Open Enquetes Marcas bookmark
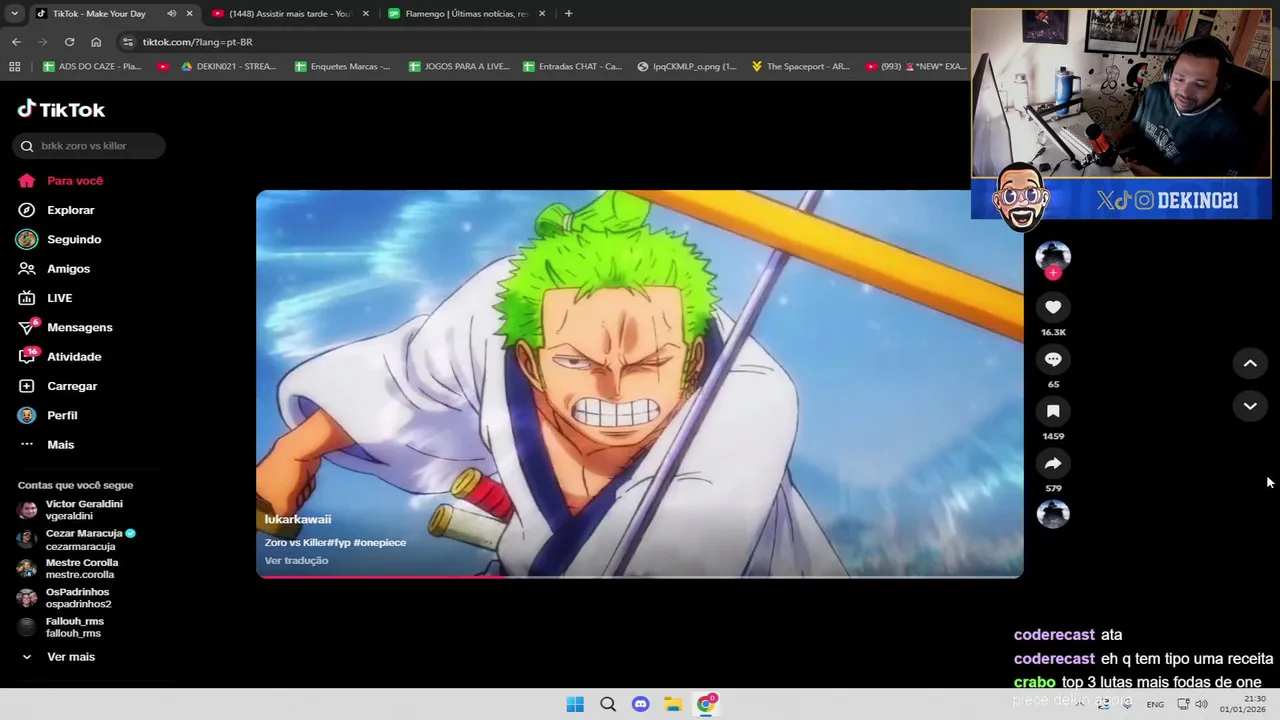The height and width of the screenshot is (720, 1280). click(343, 67)
